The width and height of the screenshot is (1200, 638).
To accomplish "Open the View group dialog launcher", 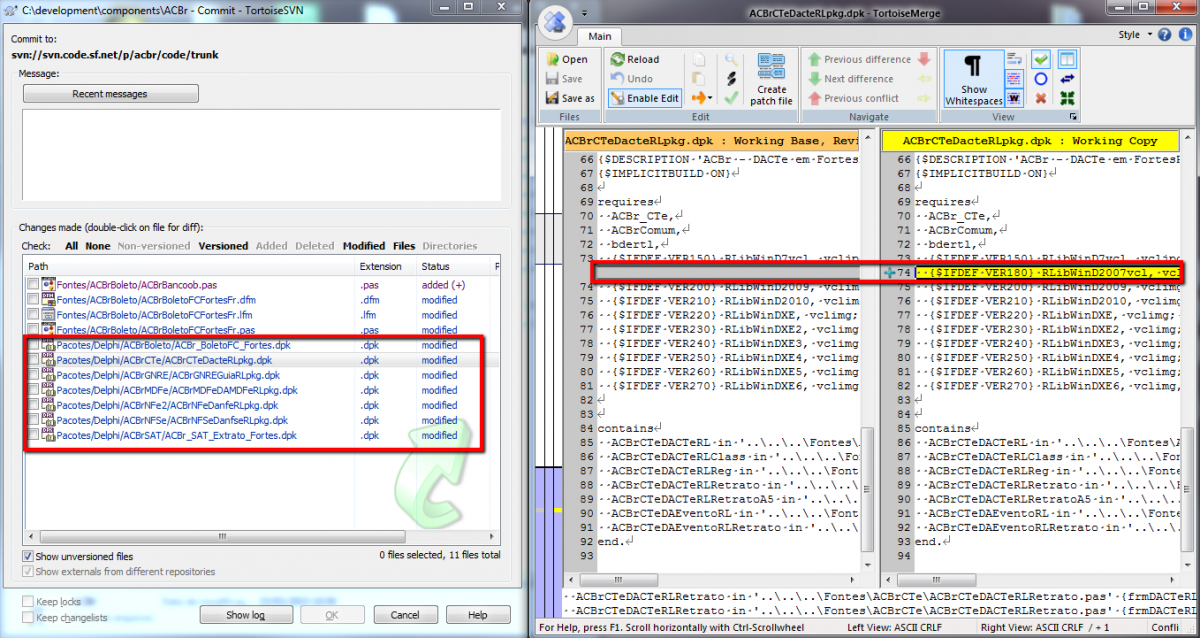I will point(1073,117).
